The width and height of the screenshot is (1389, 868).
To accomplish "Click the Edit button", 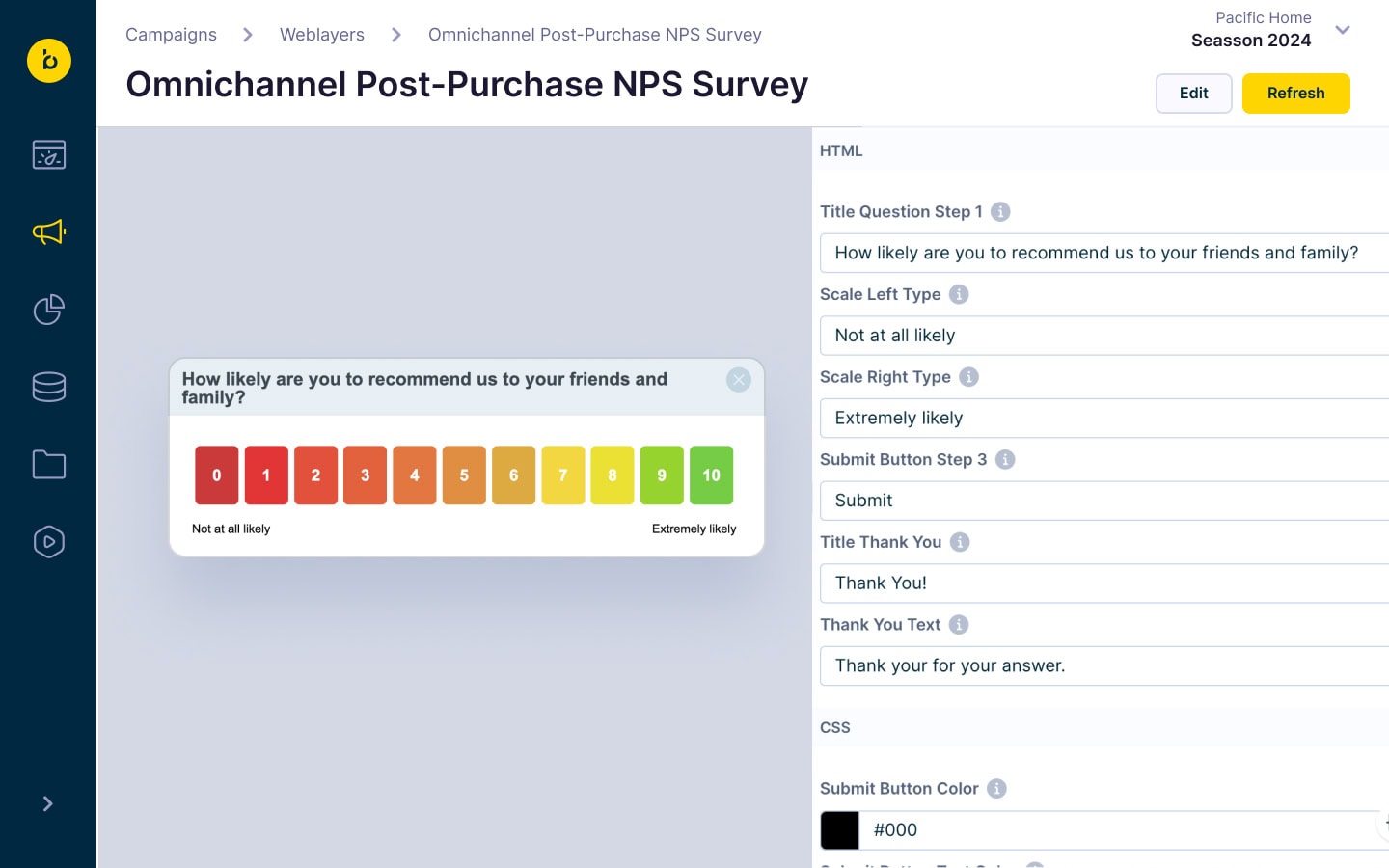I will pyautogui.click(x=1193, y=94).
